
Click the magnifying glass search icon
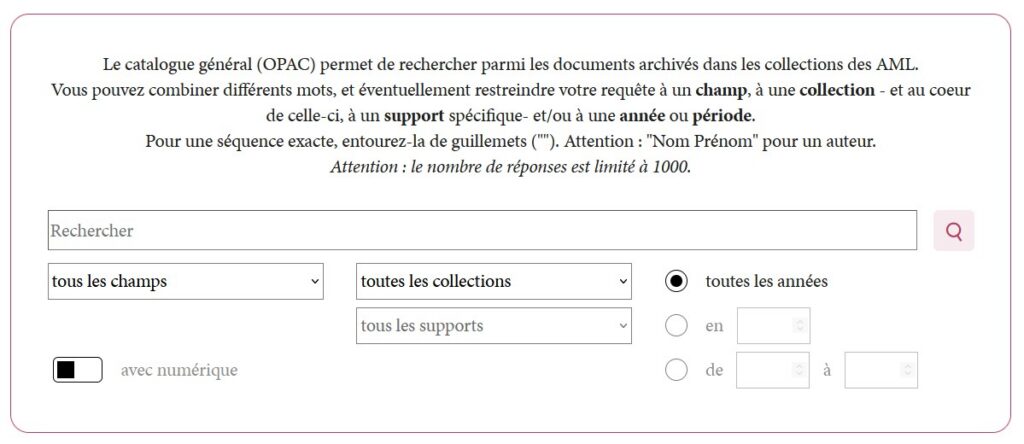point(953,231)
